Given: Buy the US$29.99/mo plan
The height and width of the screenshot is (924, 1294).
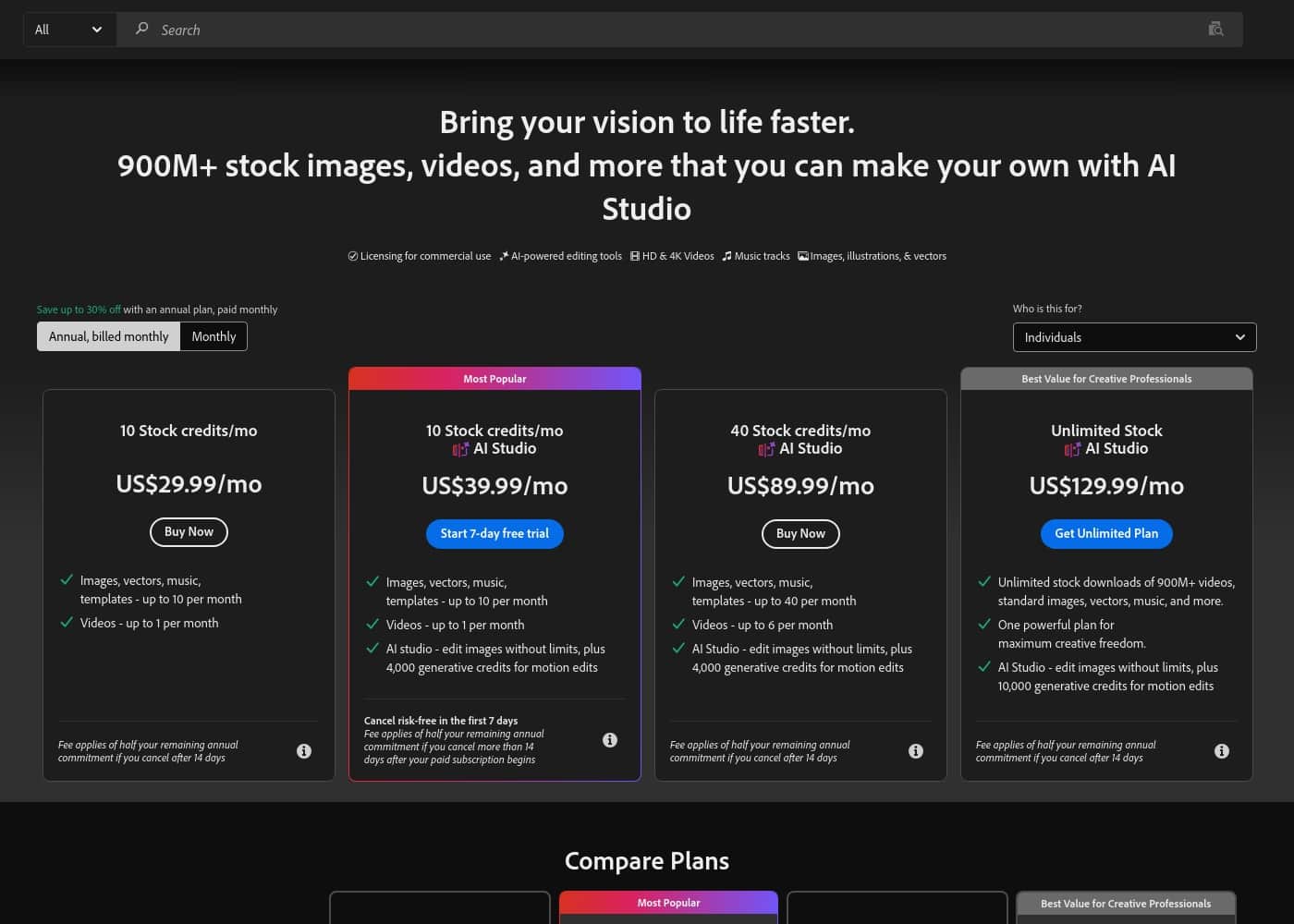Looking at the screenshot, I should [x=189, y=532].
